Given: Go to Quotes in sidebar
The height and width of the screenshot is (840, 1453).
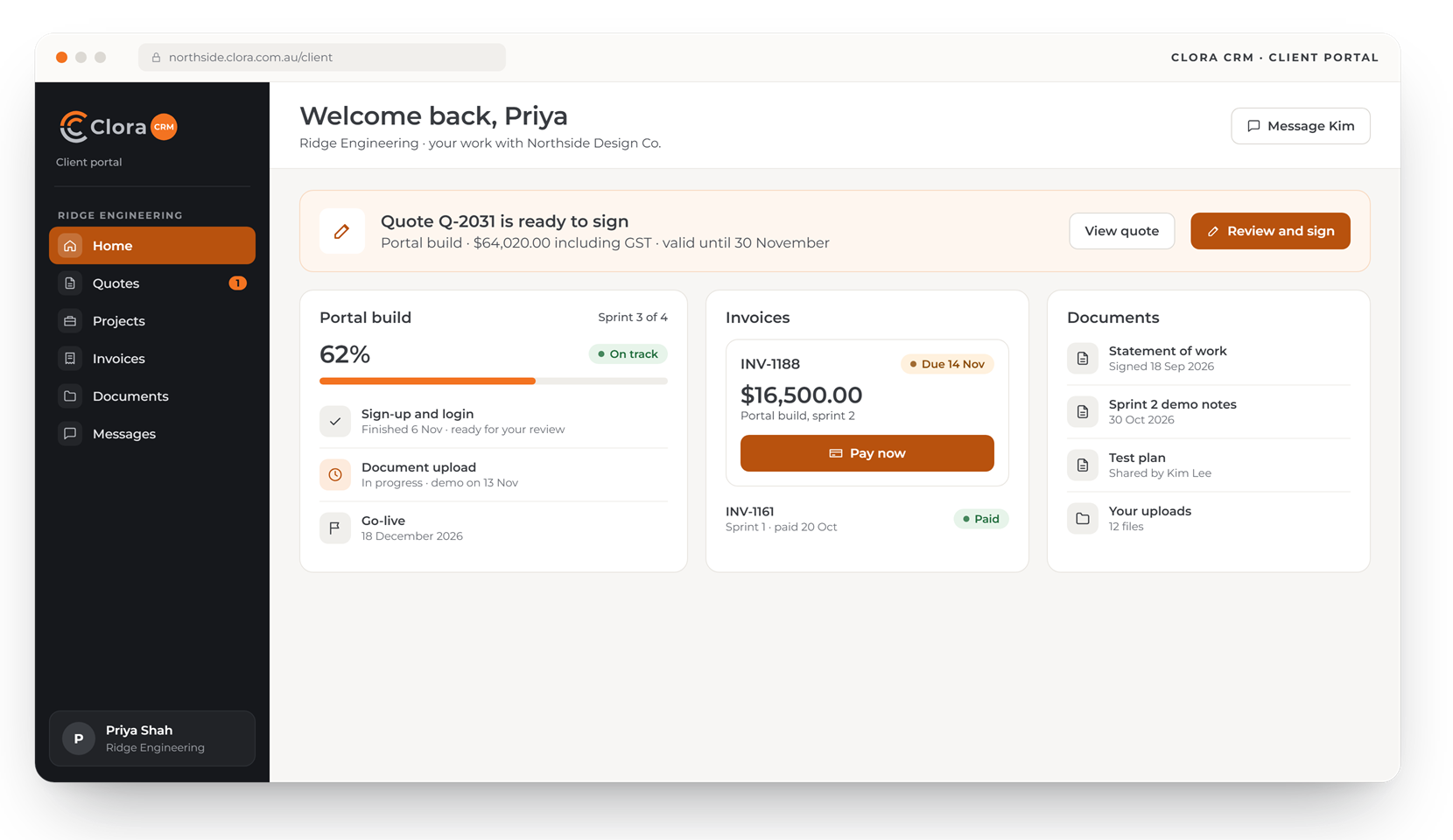Looking at the screenshot, I should [152, 283].
